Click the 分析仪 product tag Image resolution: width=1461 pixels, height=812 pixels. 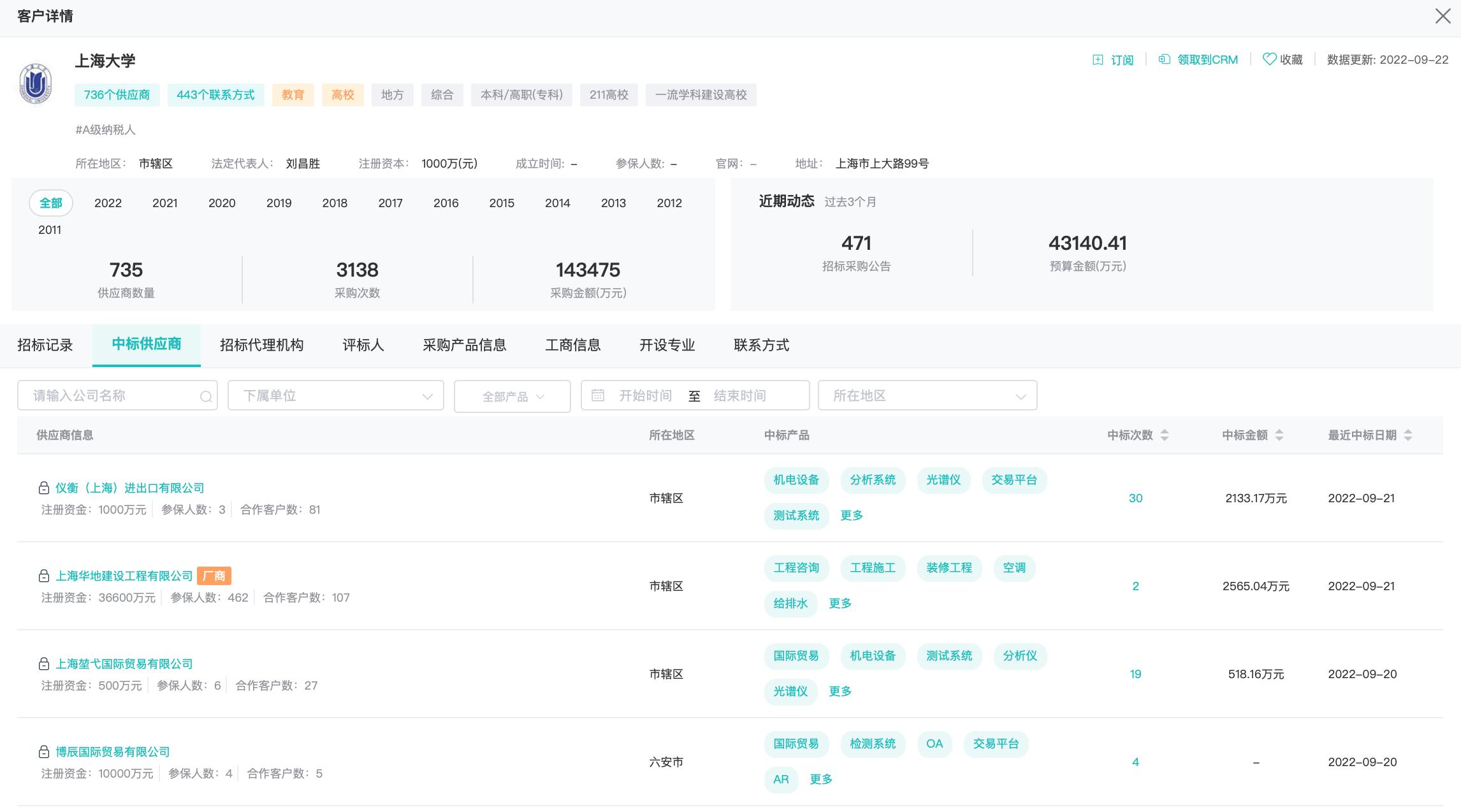[1020, 656]
